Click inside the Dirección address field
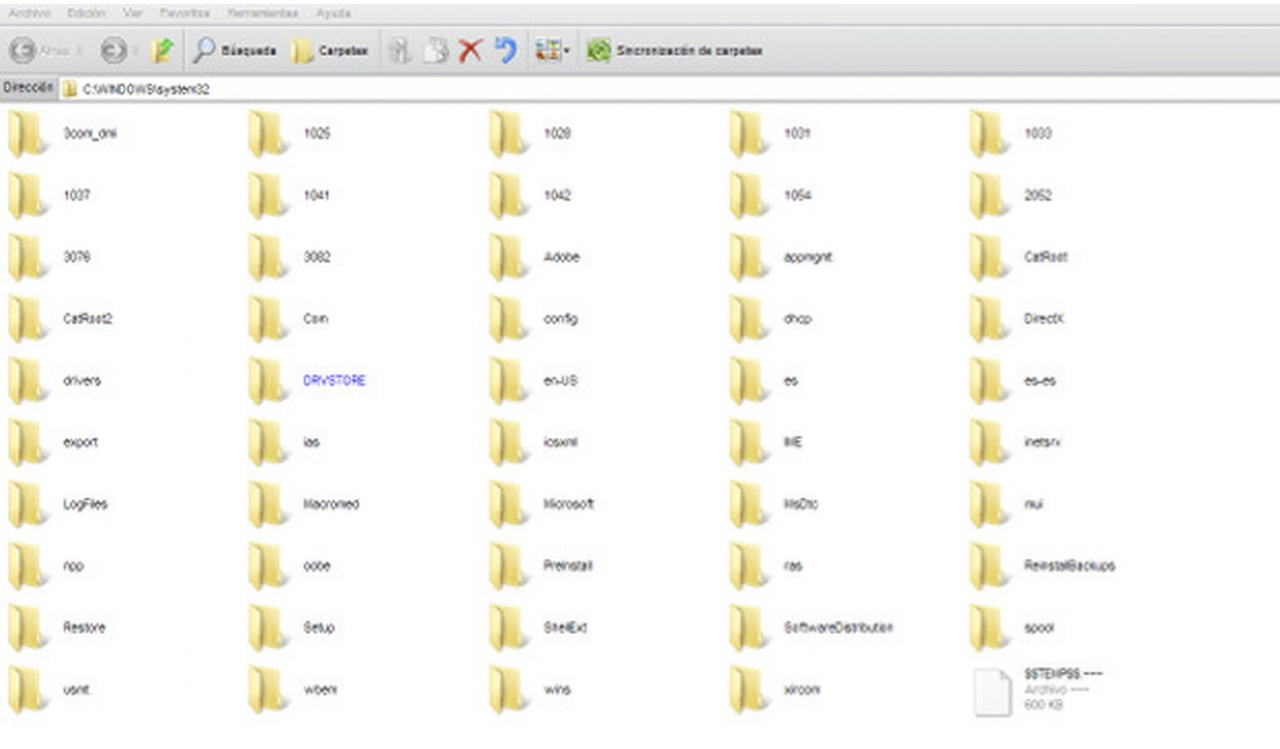Image resolution: width=1280 pixels, height=749 pixels. (x=400, y=88)
